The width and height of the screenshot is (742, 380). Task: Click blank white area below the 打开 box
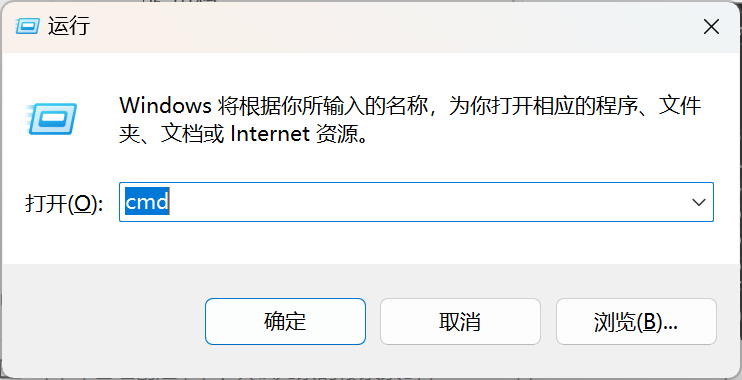[x=371, y=242]
